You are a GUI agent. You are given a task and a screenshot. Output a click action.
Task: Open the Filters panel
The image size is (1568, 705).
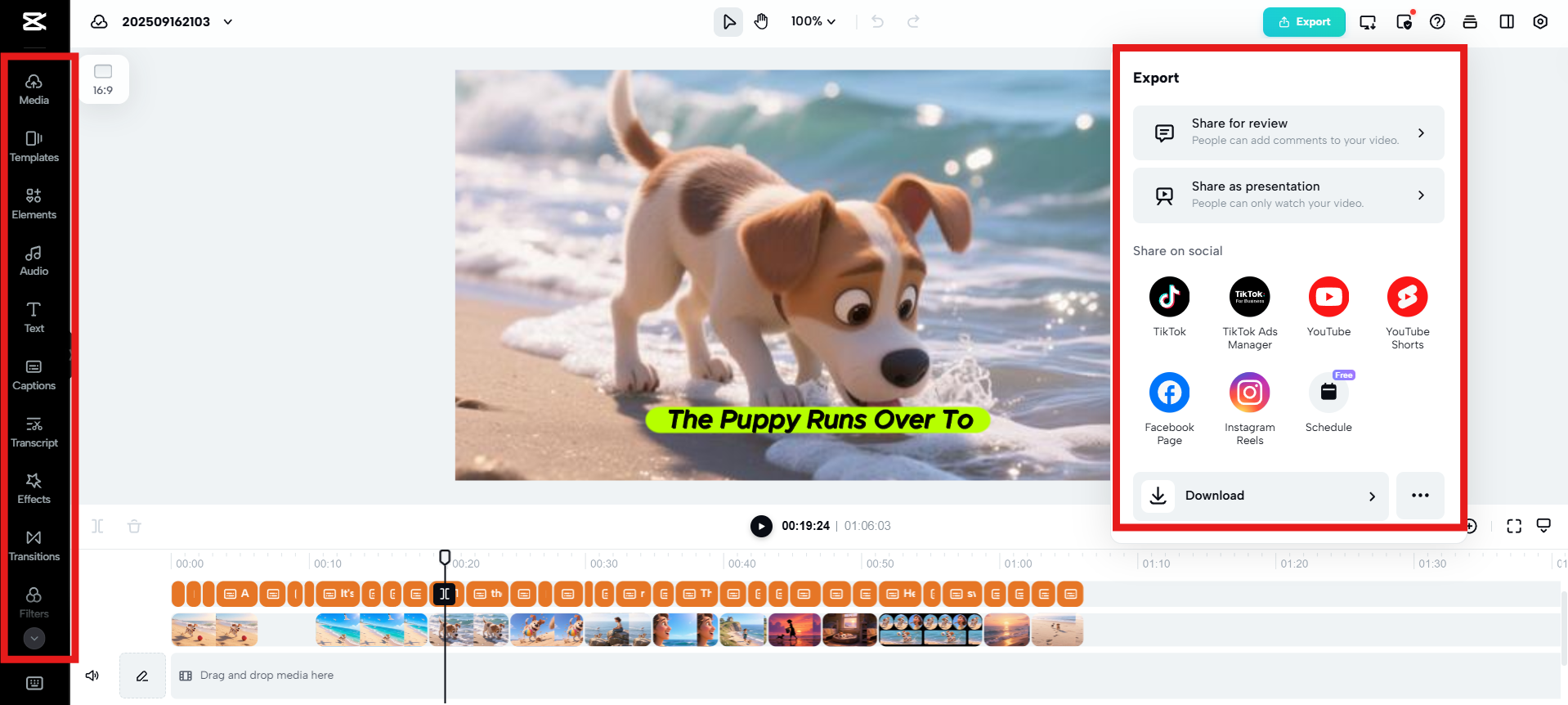(34, 603)
